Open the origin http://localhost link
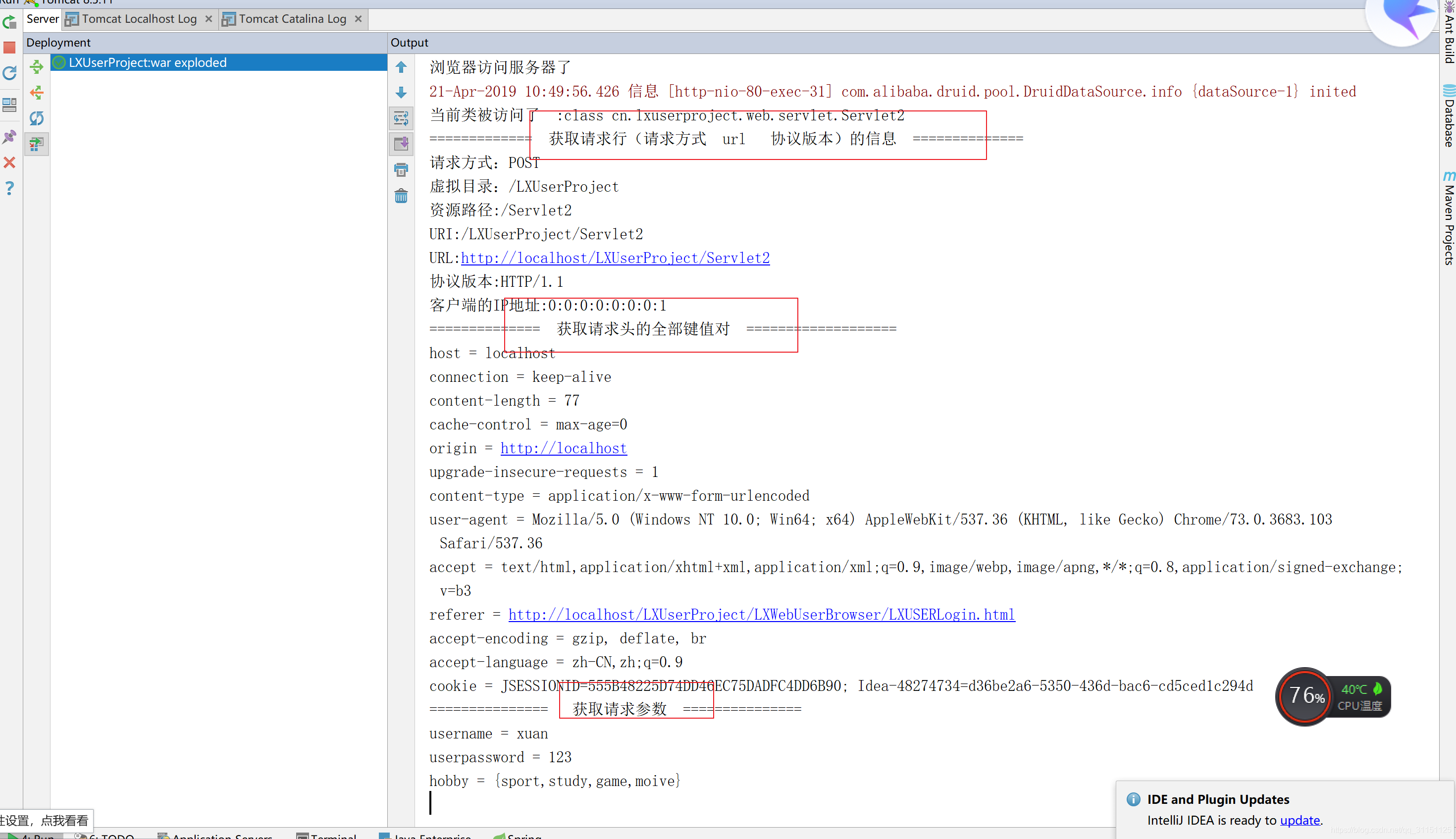 coord(563,448)
